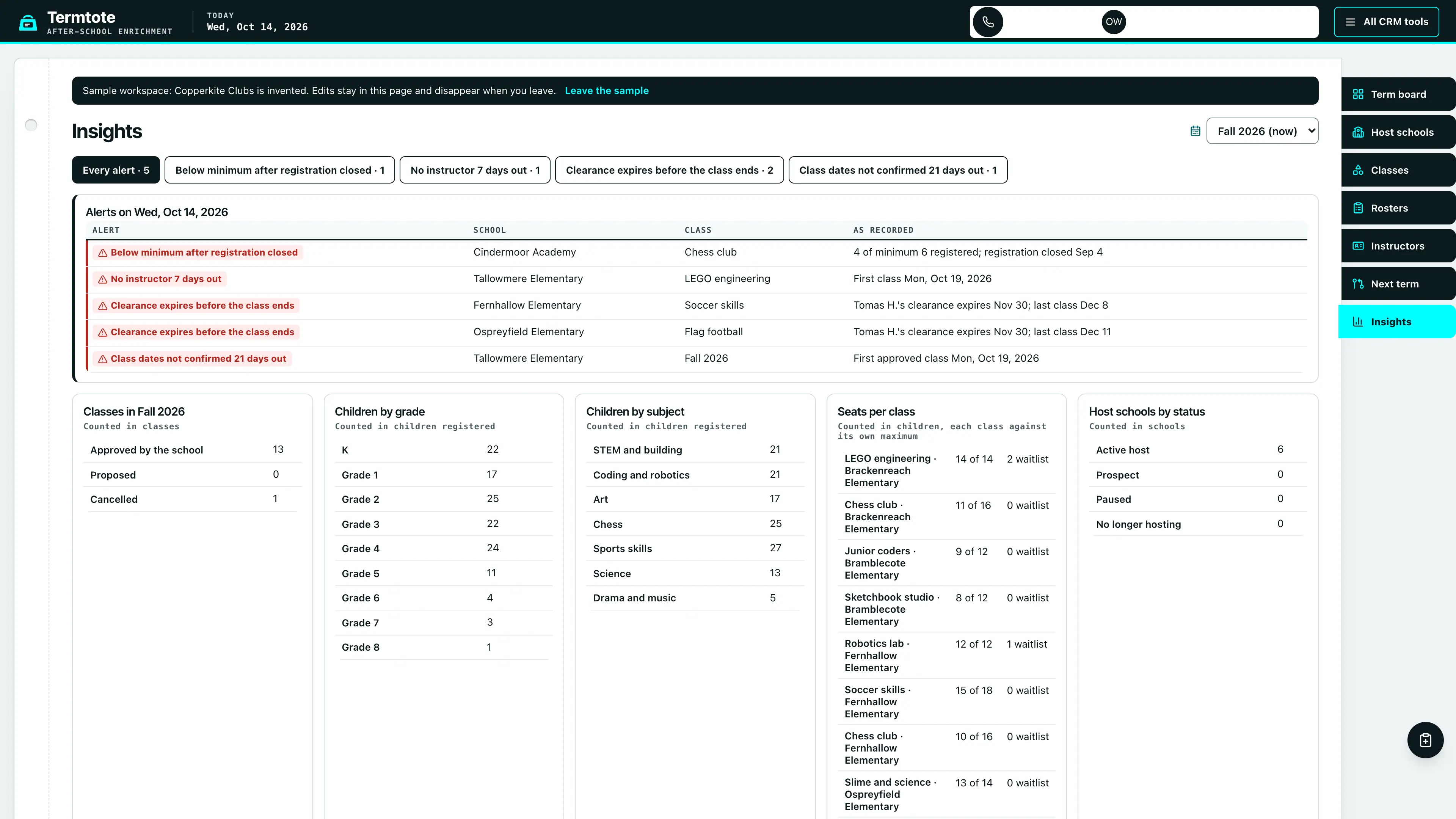Click the Clearance expires alert badge for Ospreyfield Elementary
This screenshot has height=819, width=1456.
coord(196,333)
